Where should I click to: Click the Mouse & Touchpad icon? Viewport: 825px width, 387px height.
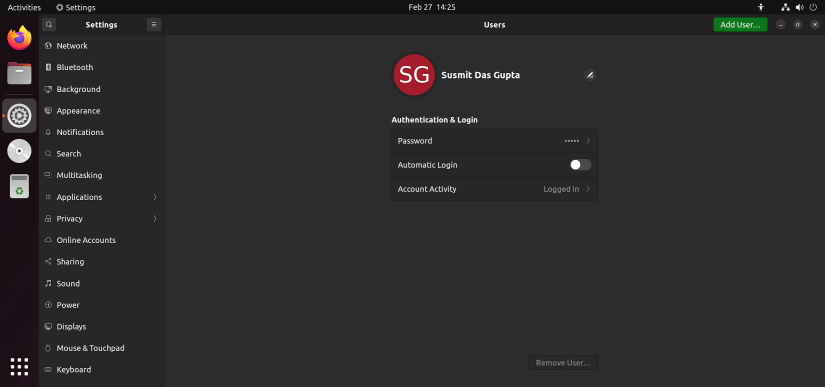[48, 348]
